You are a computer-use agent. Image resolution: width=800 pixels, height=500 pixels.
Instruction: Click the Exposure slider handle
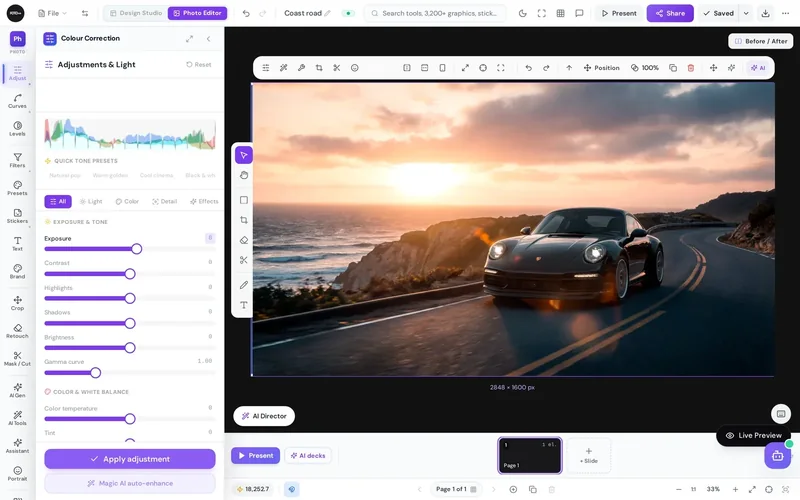coord(136,249)
